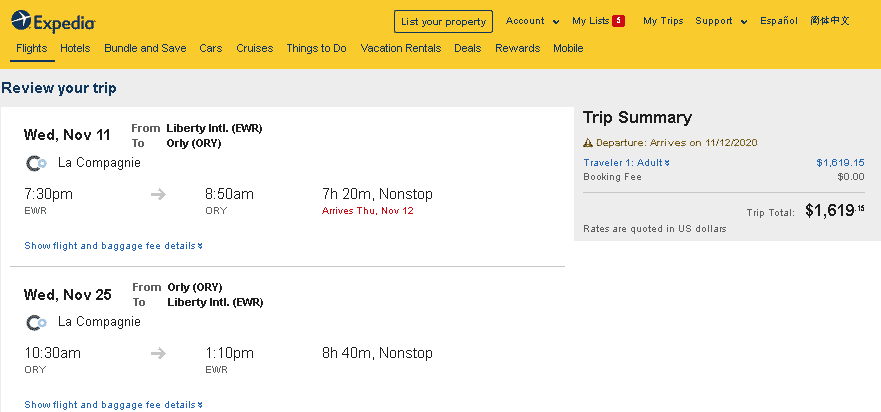Click the La Compagnie airline logo for outbound flight
Viewport: 881px width, 412px height.
pos(36,163)
